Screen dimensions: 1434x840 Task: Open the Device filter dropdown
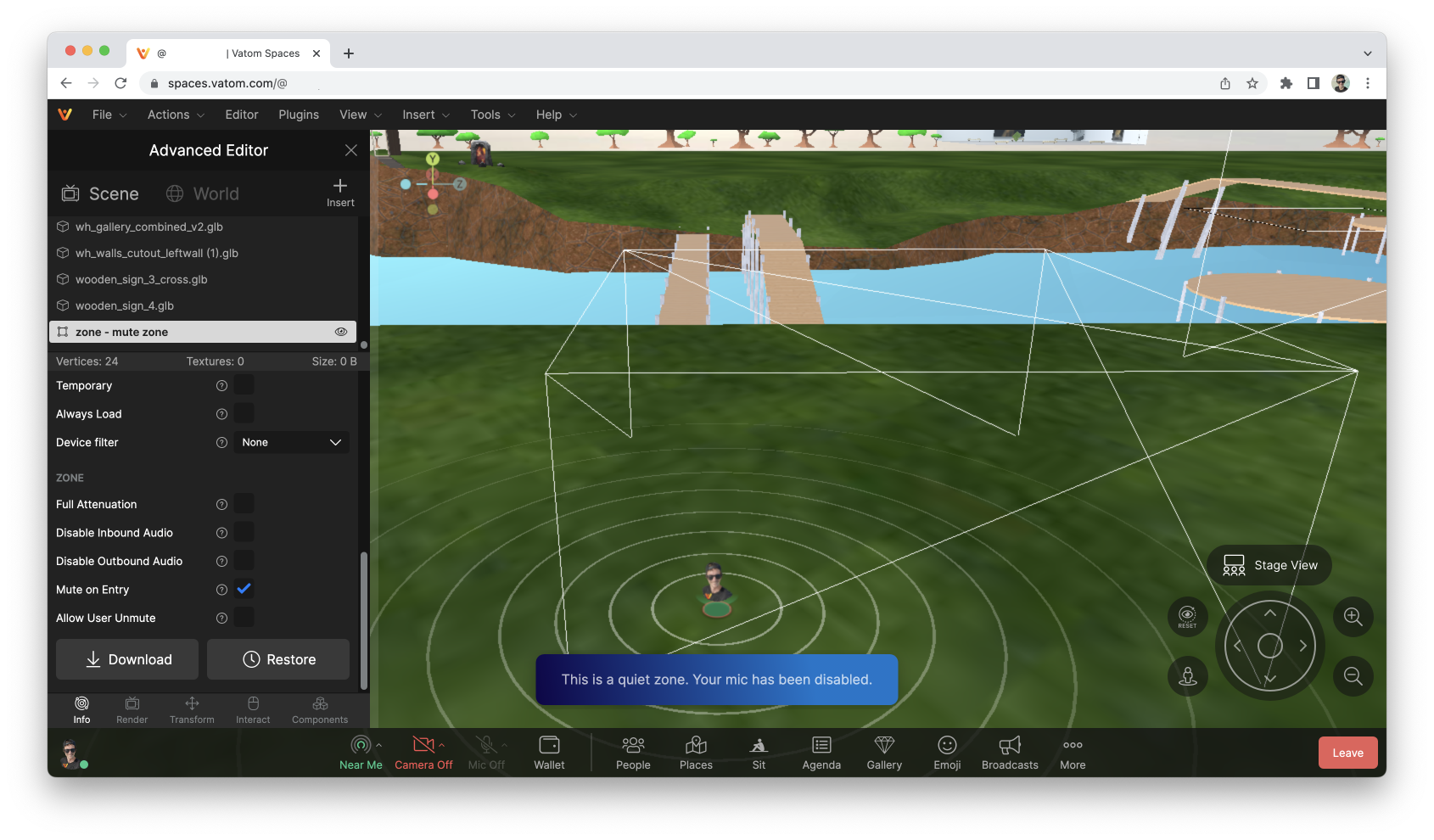[x=291, y=442]
